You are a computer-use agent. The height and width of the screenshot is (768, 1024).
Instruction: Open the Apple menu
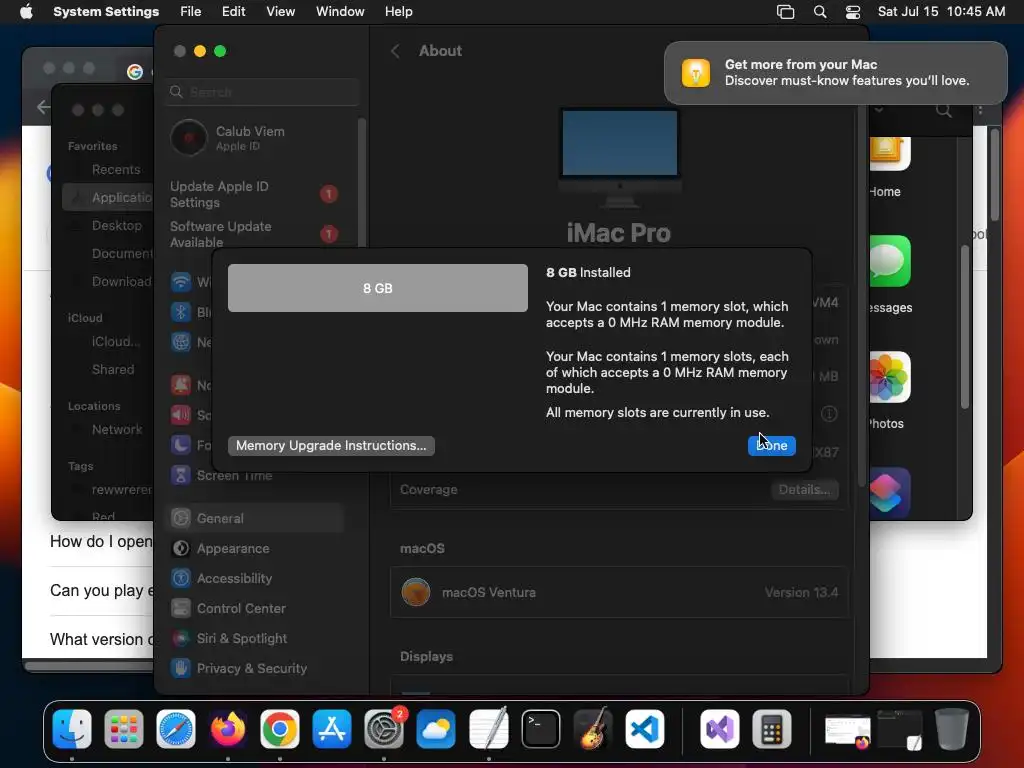click(x=26, y=12)
